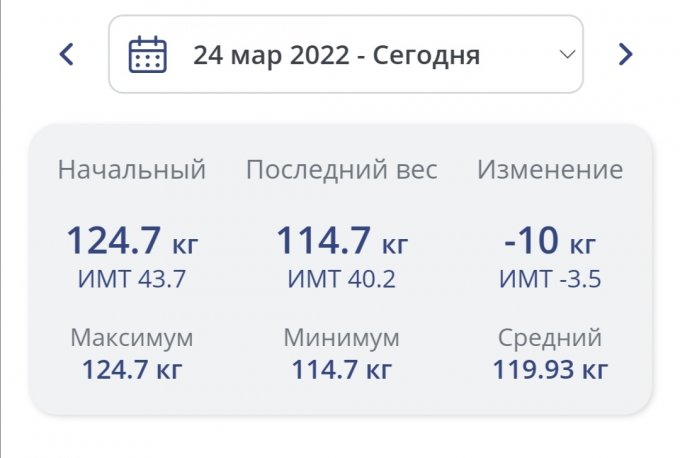Image resolution: width=680 pixels, height=458 pixels.
Task: Click the calendar icon in date selector
Action: (x=148, y=54)
